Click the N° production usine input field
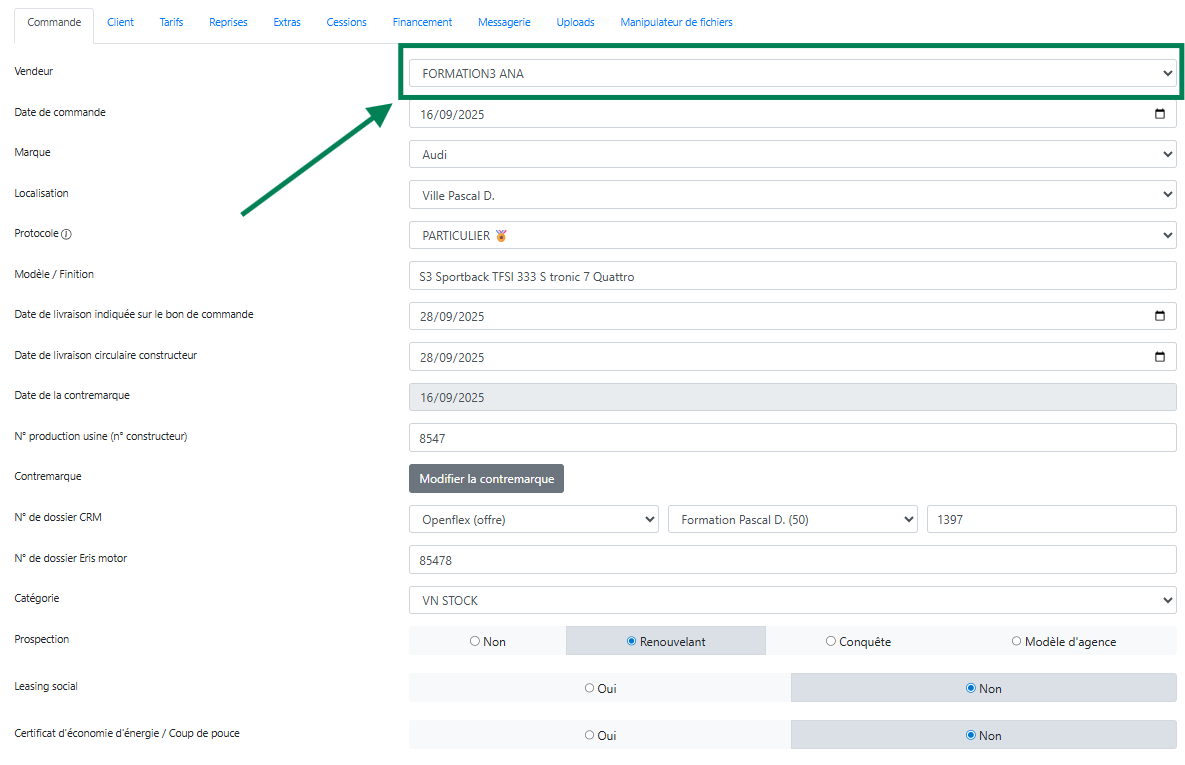Viewport: 1185px width, 765px height. (x=792, y=438)
